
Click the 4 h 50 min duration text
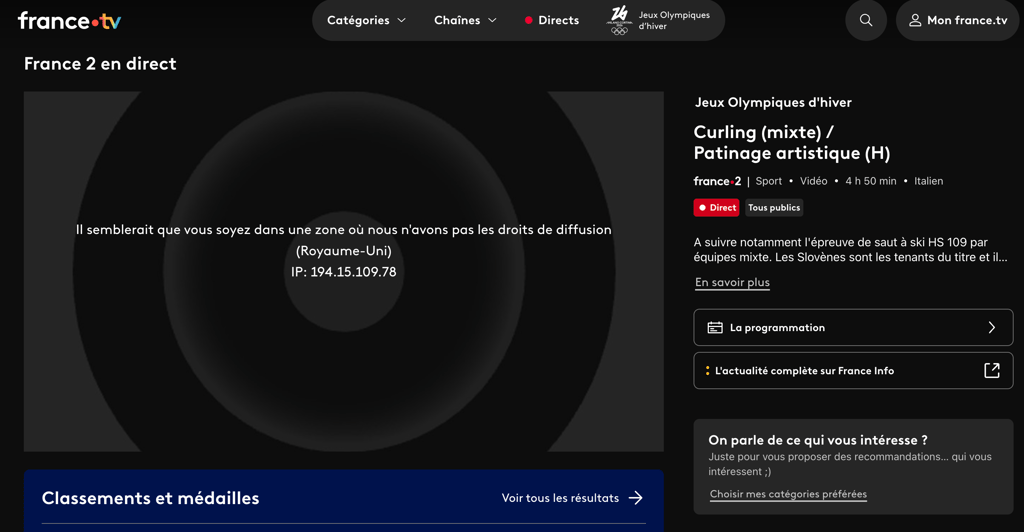[x=871, y=181]
